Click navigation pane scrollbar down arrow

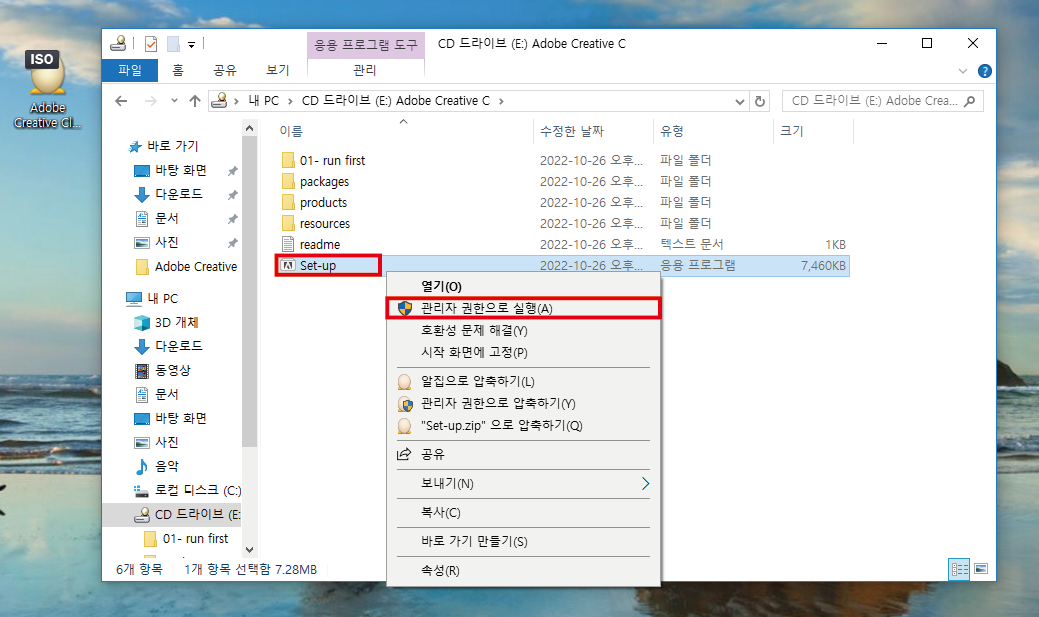[x=249, y=549]
